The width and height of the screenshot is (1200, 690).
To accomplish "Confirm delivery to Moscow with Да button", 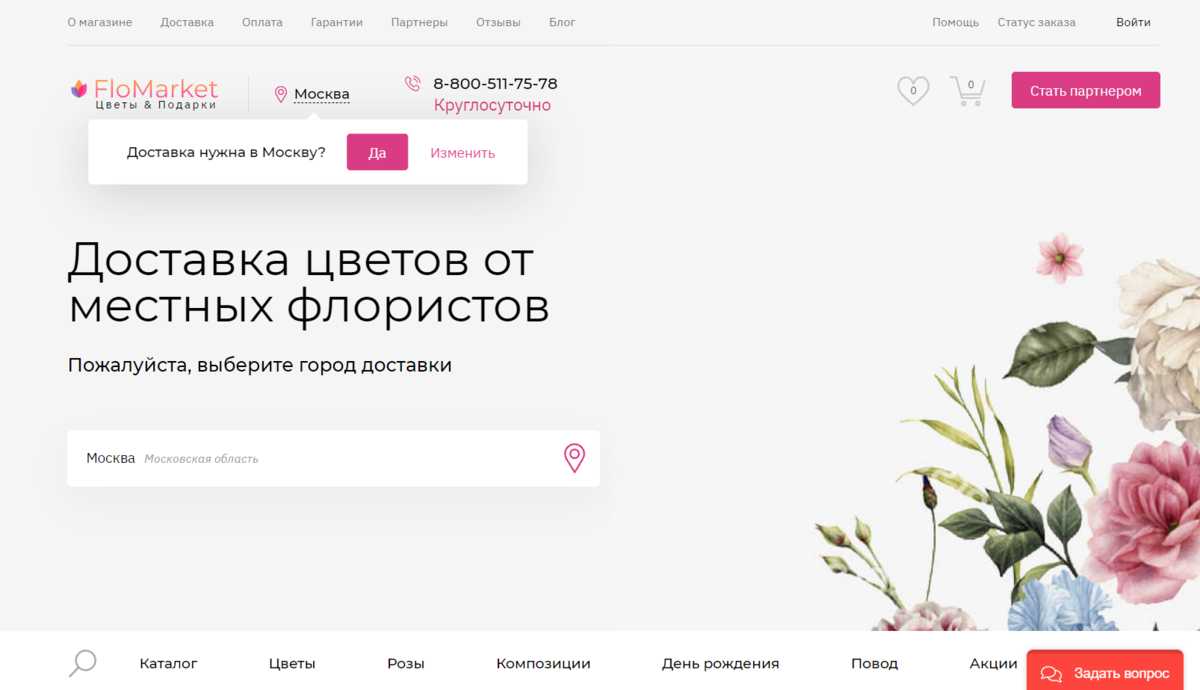I will (377, 151).
